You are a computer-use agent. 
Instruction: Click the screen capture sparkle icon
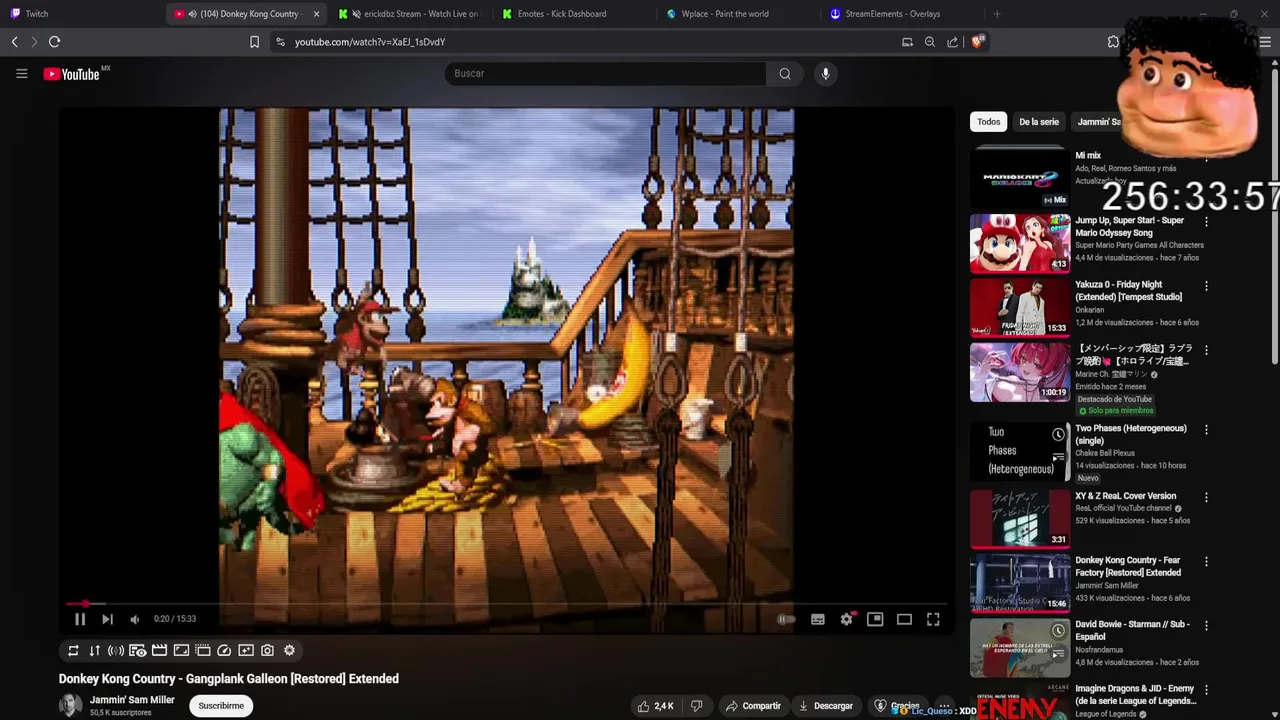point(246,650)
